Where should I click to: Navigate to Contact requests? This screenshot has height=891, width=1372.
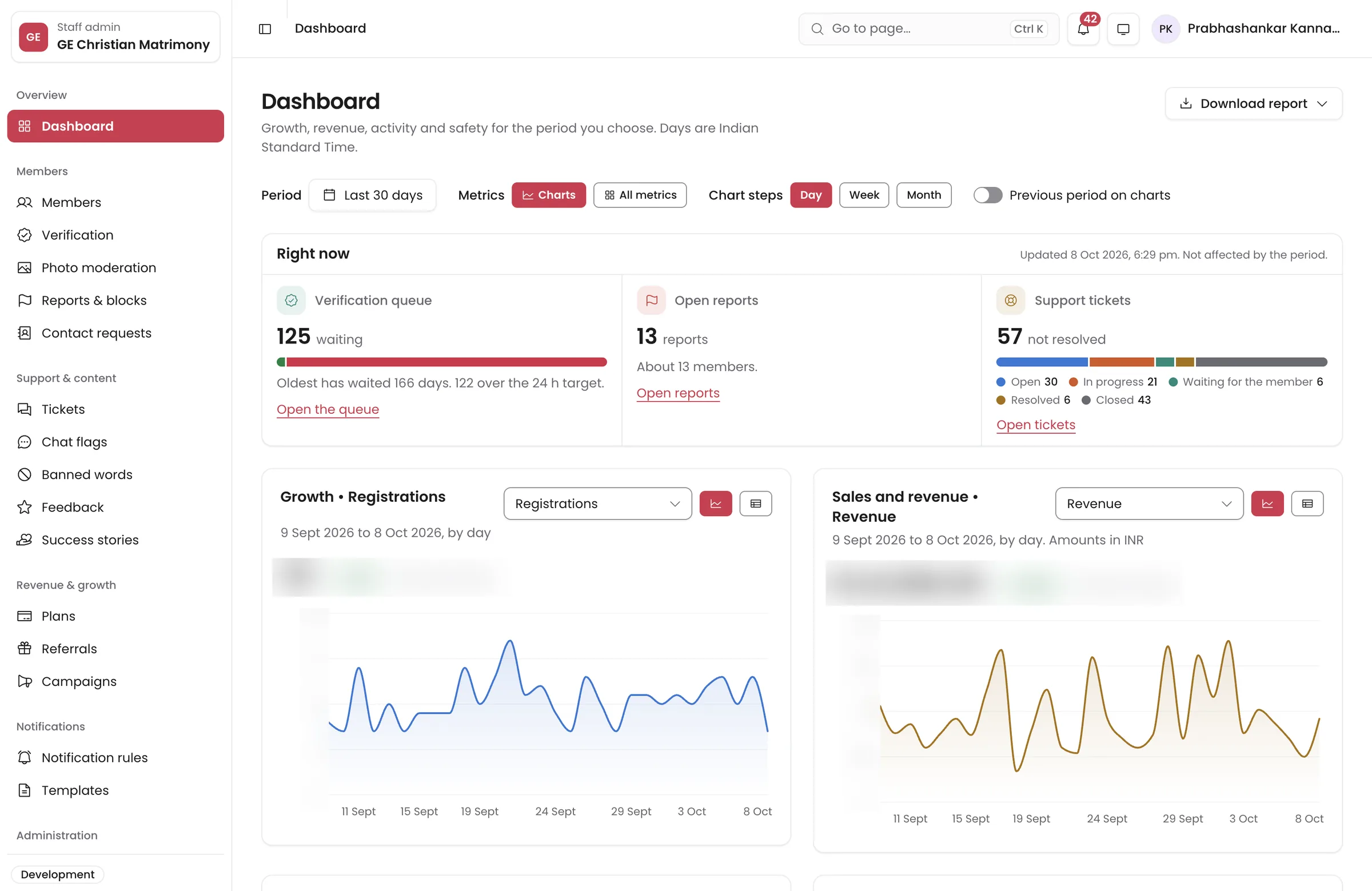click(115, 333)
